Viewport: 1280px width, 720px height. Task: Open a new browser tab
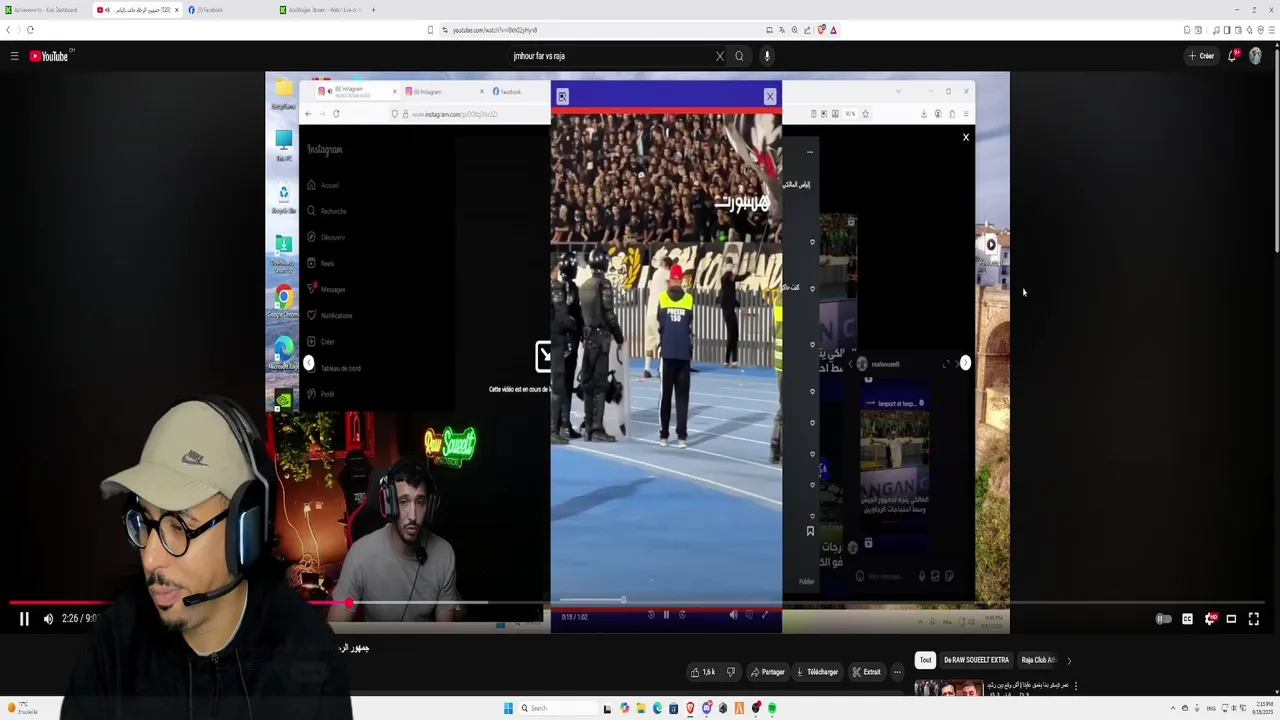pos(373,10)
